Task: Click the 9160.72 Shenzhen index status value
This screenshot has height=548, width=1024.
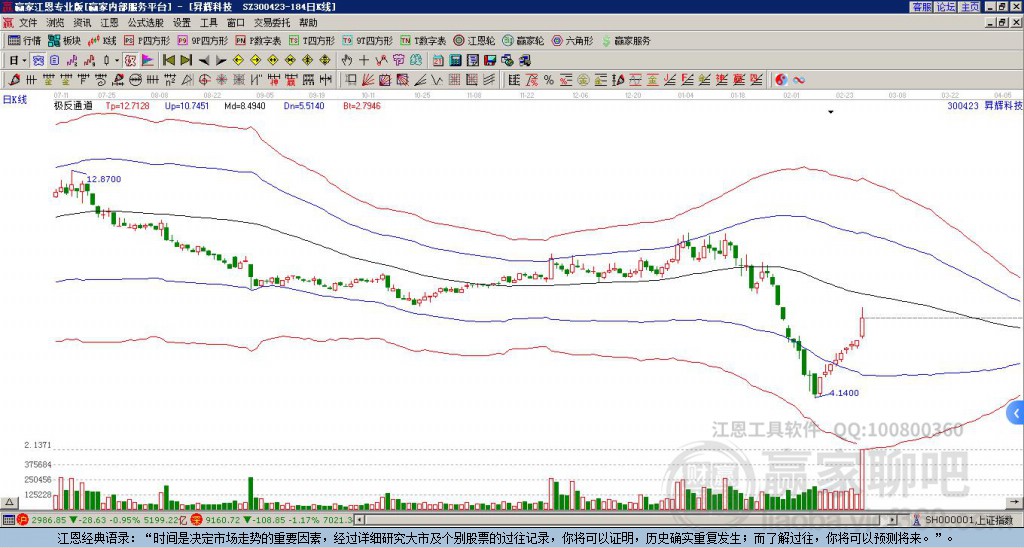Action: (x=223, y=520)
